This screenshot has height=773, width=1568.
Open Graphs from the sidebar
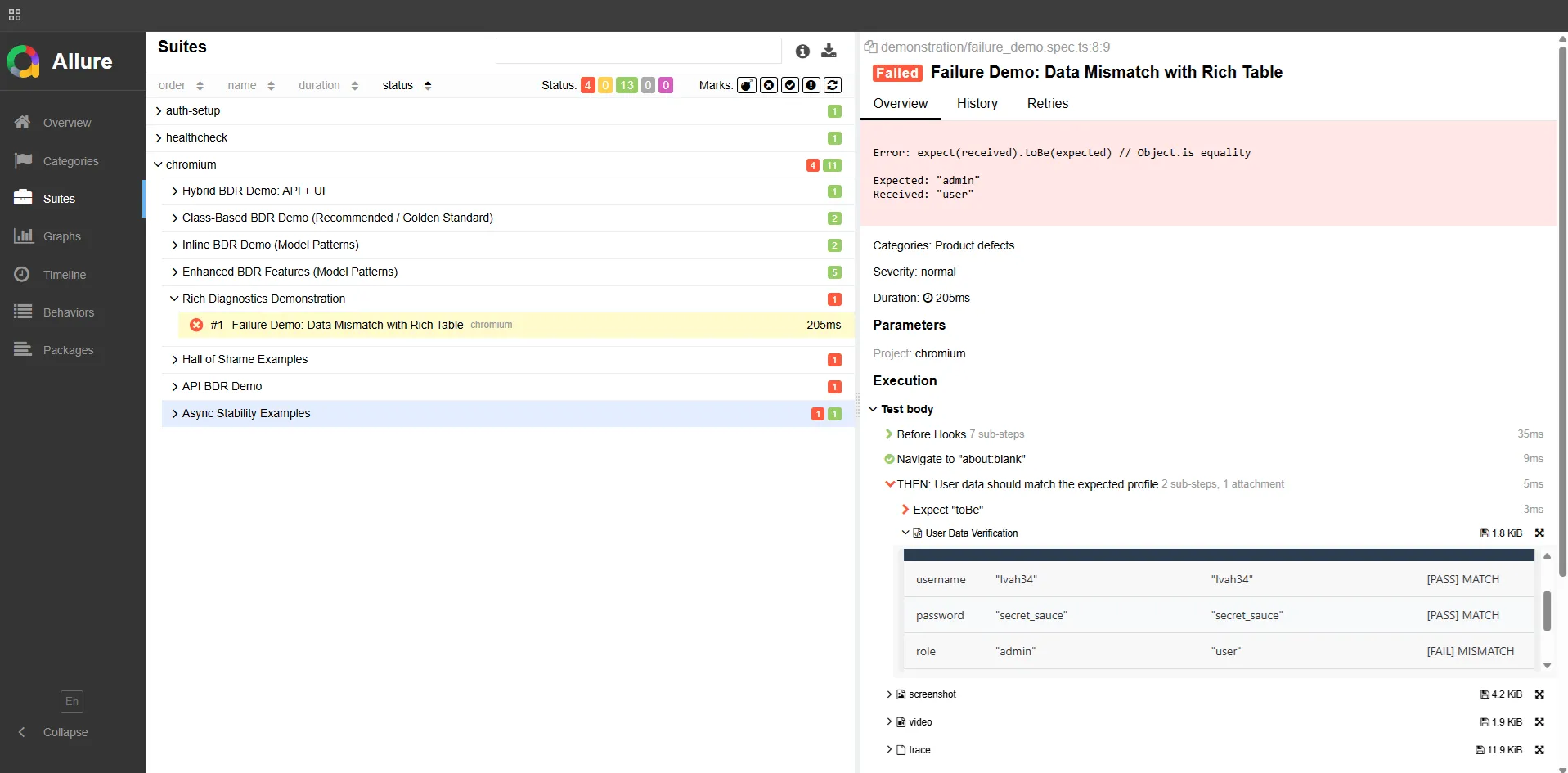61,236
